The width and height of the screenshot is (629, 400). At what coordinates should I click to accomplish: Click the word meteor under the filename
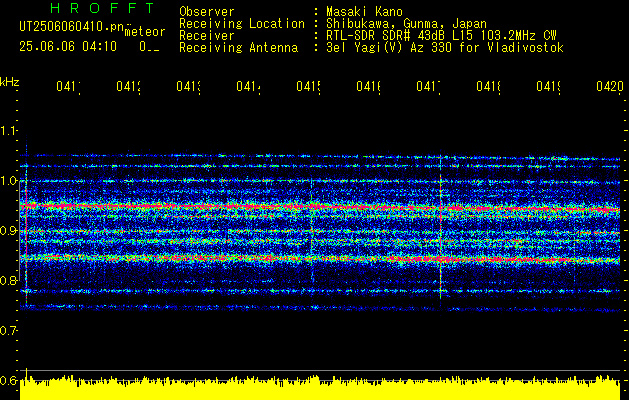[x=145, y=32]
